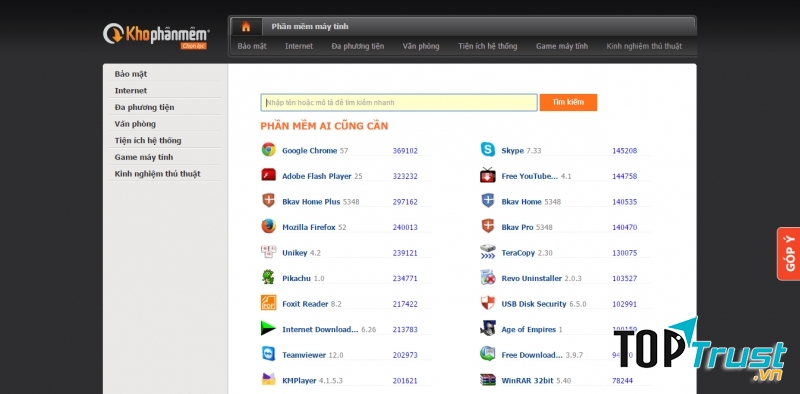The image size is (800, 394).
Task: Click download count 369102 for Chrome
Action: [x=405, y=151]
